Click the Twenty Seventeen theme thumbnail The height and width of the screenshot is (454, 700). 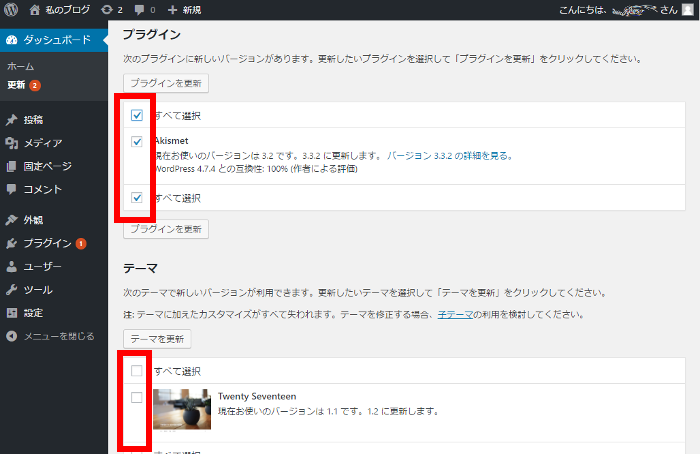(x=182, y=409)
